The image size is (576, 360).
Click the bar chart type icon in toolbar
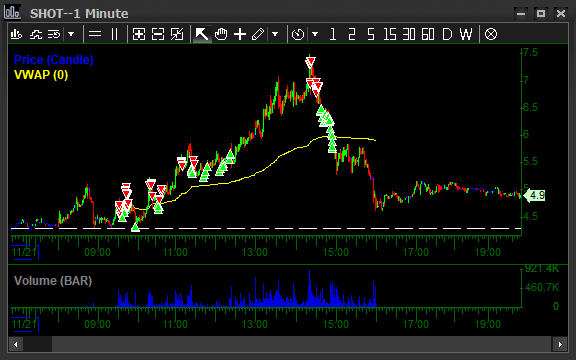pos(16,35)
